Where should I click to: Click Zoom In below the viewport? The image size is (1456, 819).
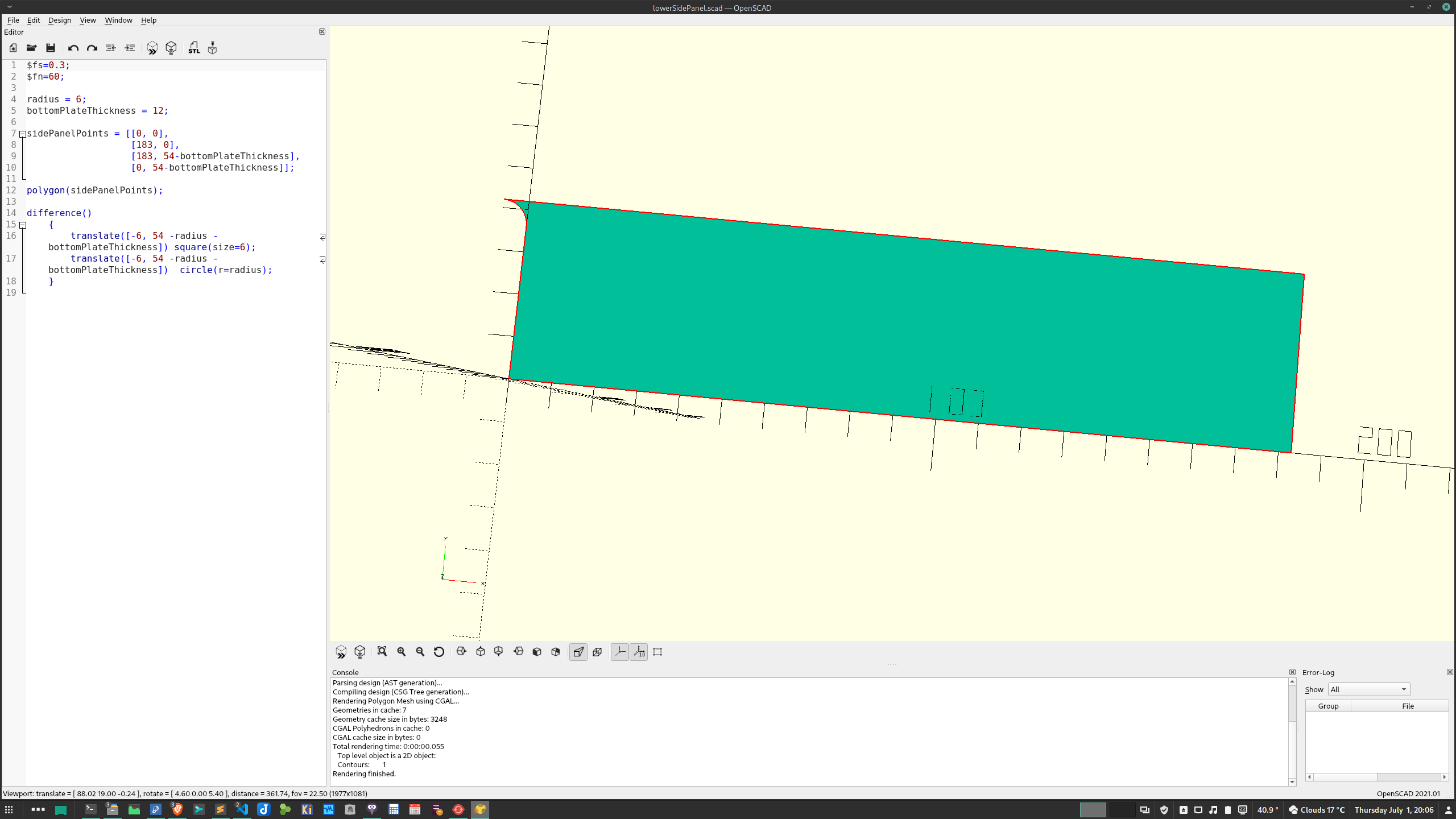coord(402,652)
